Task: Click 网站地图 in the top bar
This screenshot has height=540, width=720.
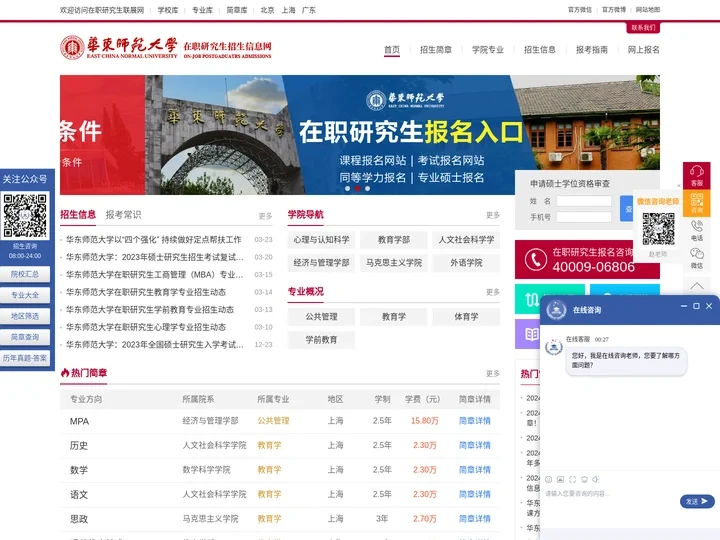Action: 648,10
